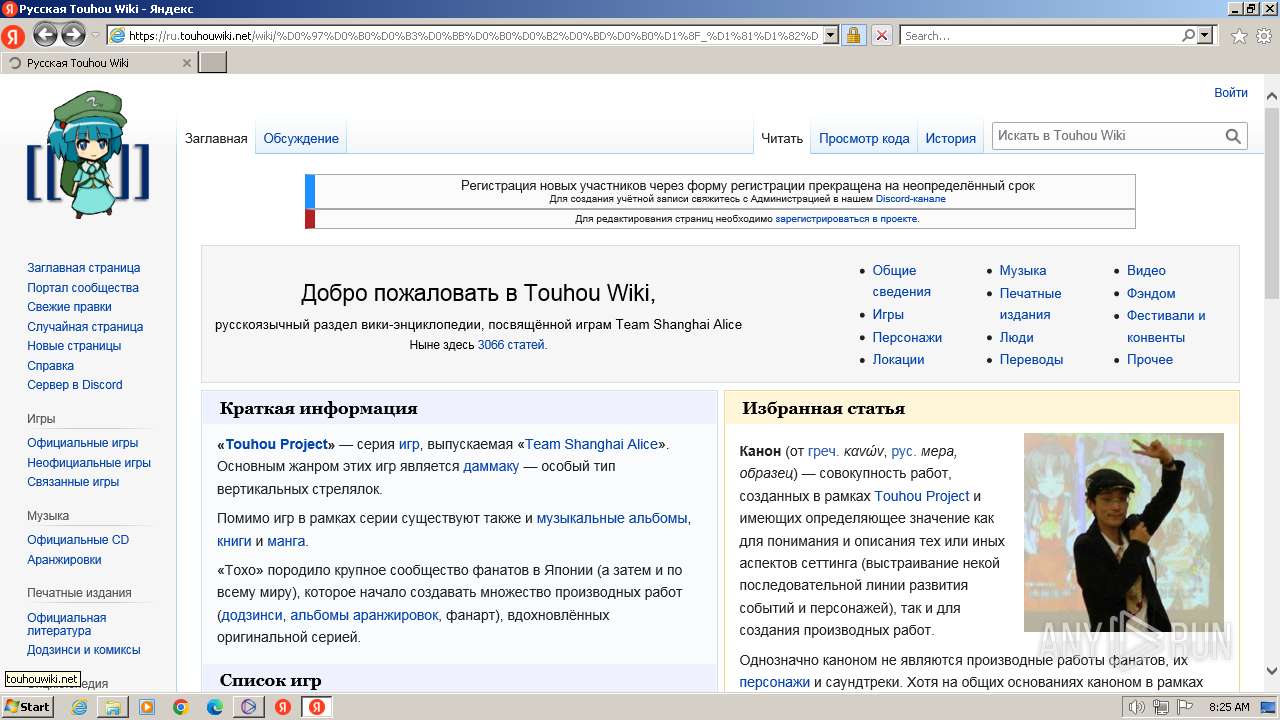Open Favorites with the star icon
Viewport: 1280px width, 720px height.
click(x=1239, y=36)
